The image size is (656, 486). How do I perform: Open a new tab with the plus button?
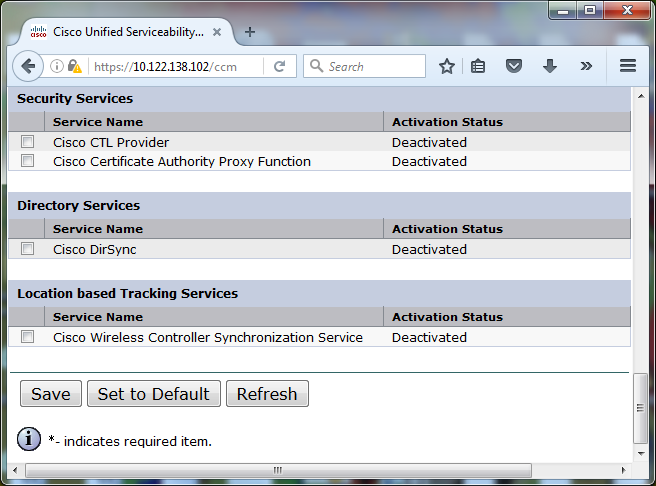[x=250, y=32]
